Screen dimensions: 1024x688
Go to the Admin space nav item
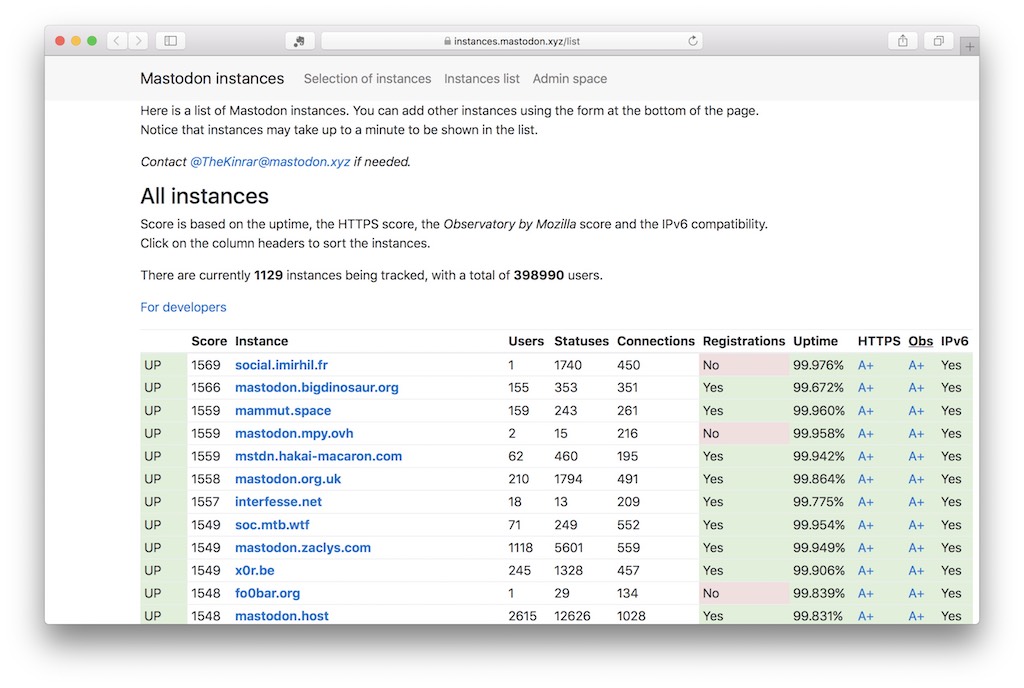(x=569, y=79)
